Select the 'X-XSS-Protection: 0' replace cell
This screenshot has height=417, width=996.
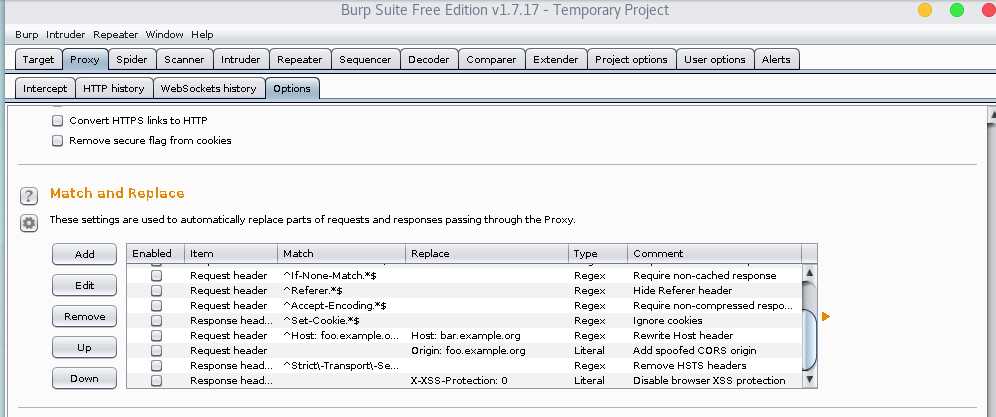pos(487,380)
